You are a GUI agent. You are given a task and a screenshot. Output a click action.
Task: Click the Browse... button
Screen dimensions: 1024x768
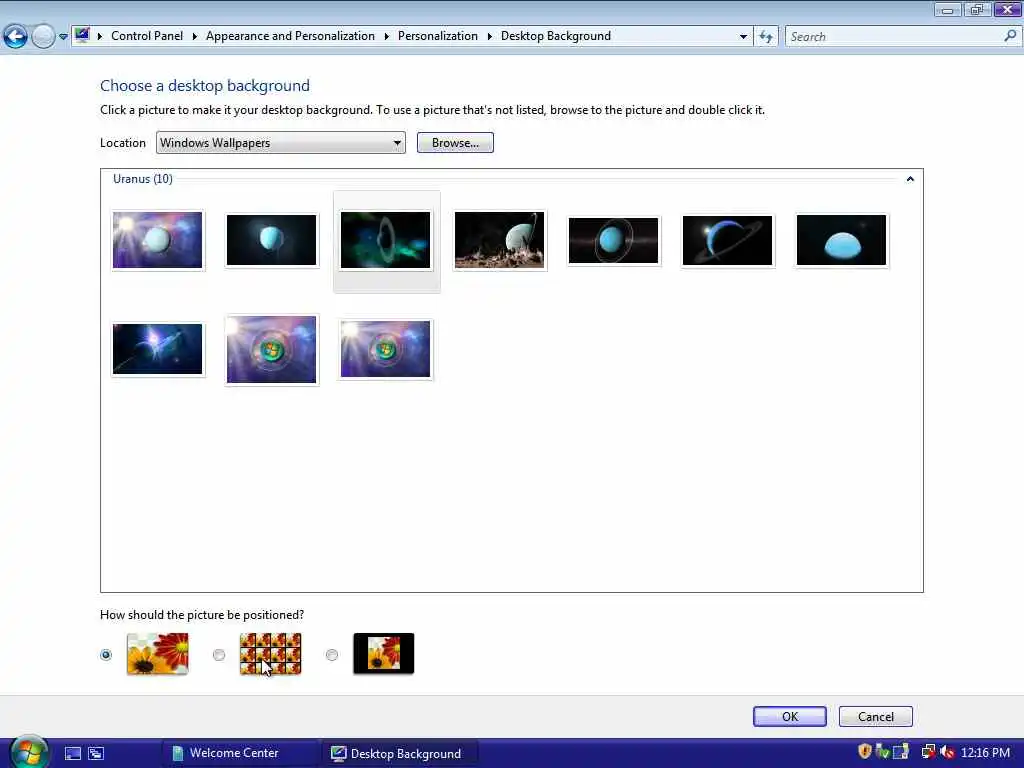tap(455, 142)
